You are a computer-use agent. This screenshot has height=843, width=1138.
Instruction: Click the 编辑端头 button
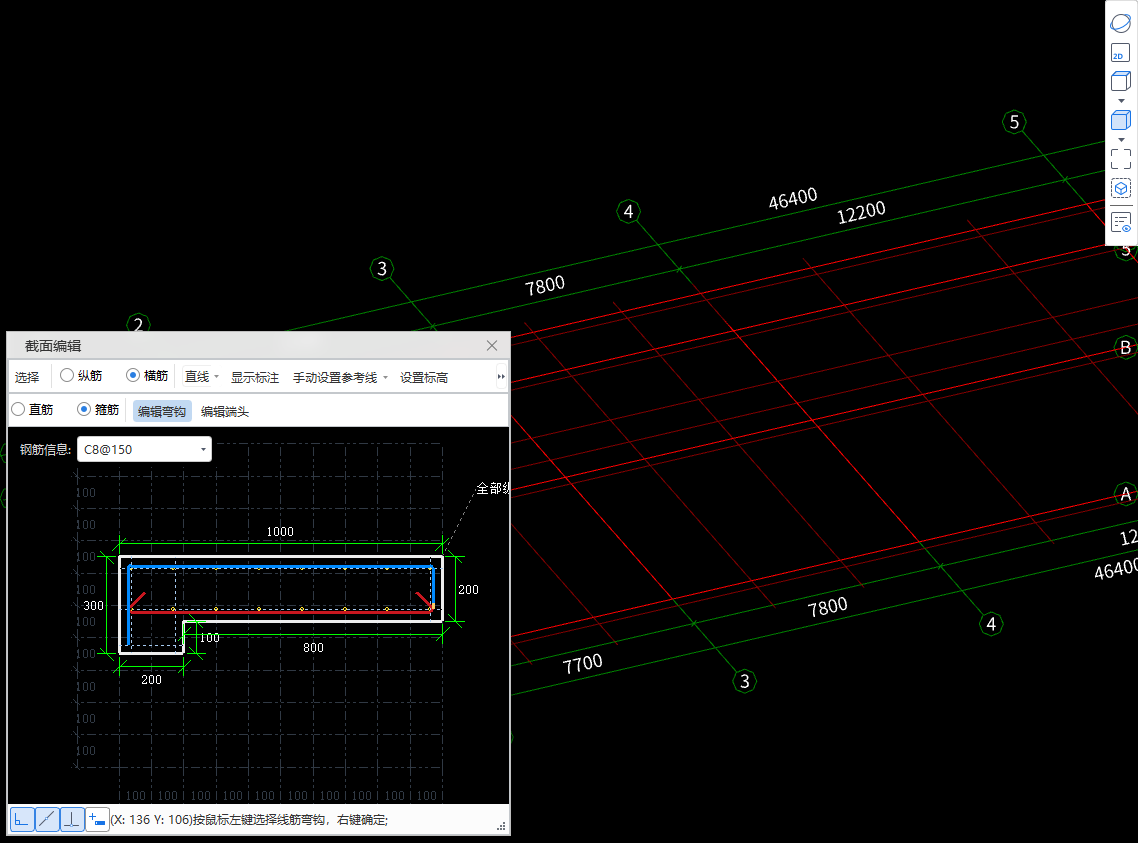tap(225, 411)
